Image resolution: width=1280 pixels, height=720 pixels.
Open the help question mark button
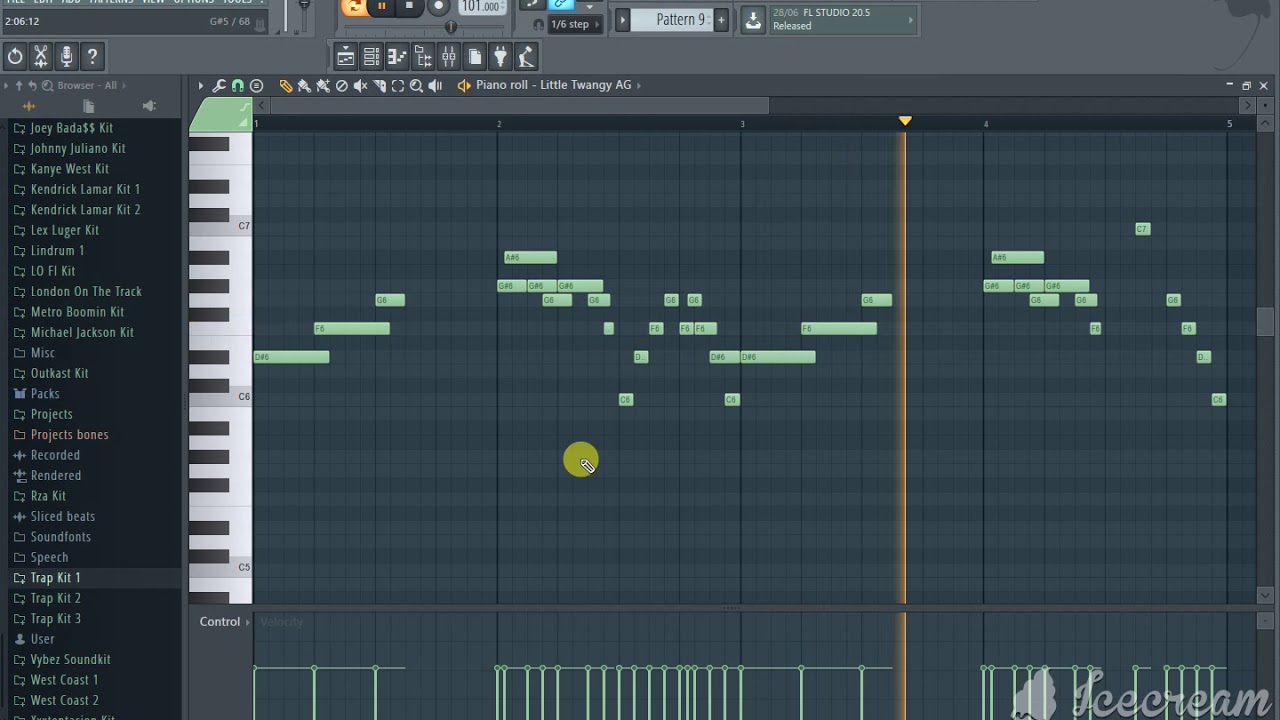(x=92, y=57)
